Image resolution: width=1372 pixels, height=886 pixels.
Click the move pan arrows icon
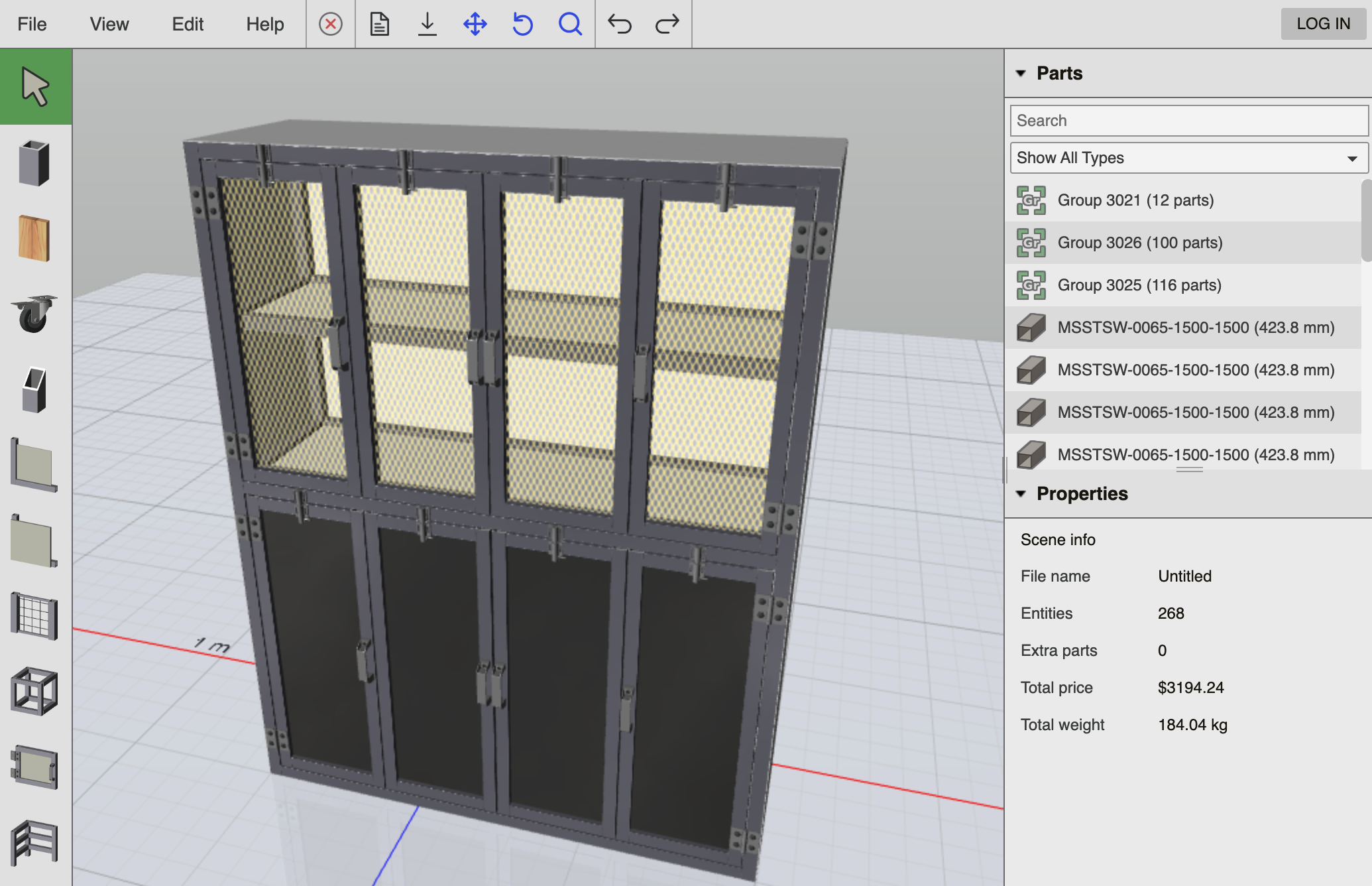tap(475, 25)
